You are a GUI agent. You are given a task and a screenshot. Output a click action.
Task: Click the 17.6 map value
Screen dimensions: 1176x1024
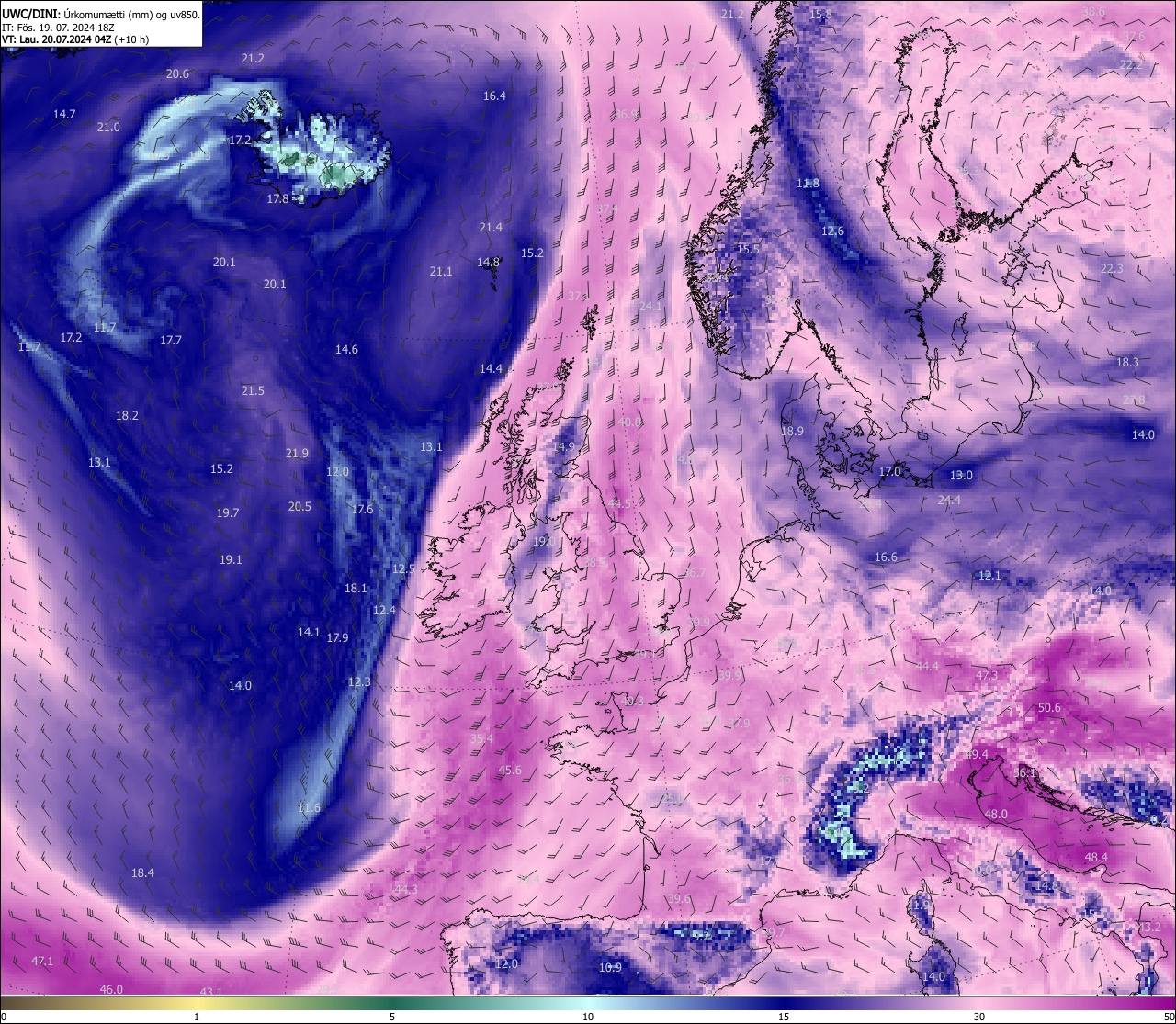click(362, 510)
